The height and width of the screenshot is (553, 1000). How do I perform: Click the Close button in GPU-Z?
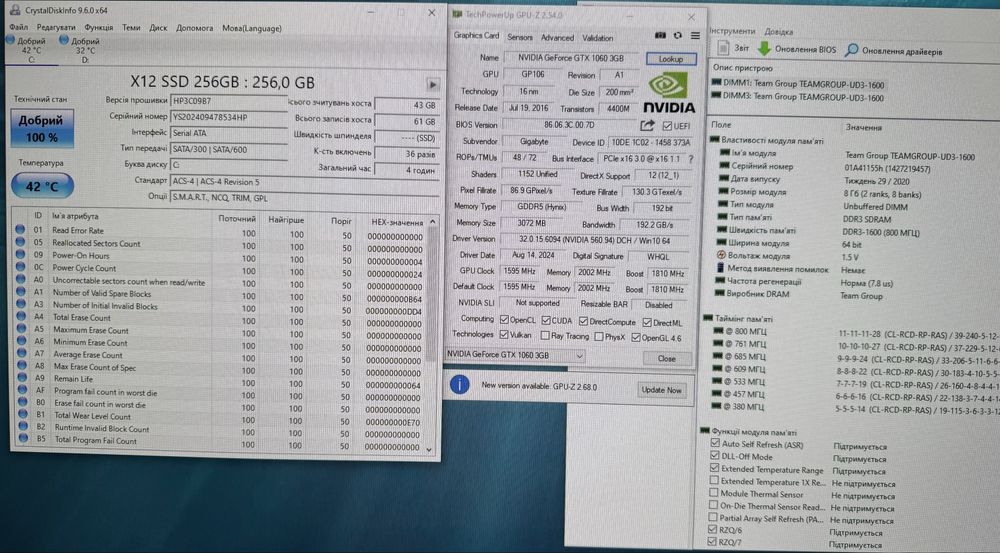tap(666, 358)
